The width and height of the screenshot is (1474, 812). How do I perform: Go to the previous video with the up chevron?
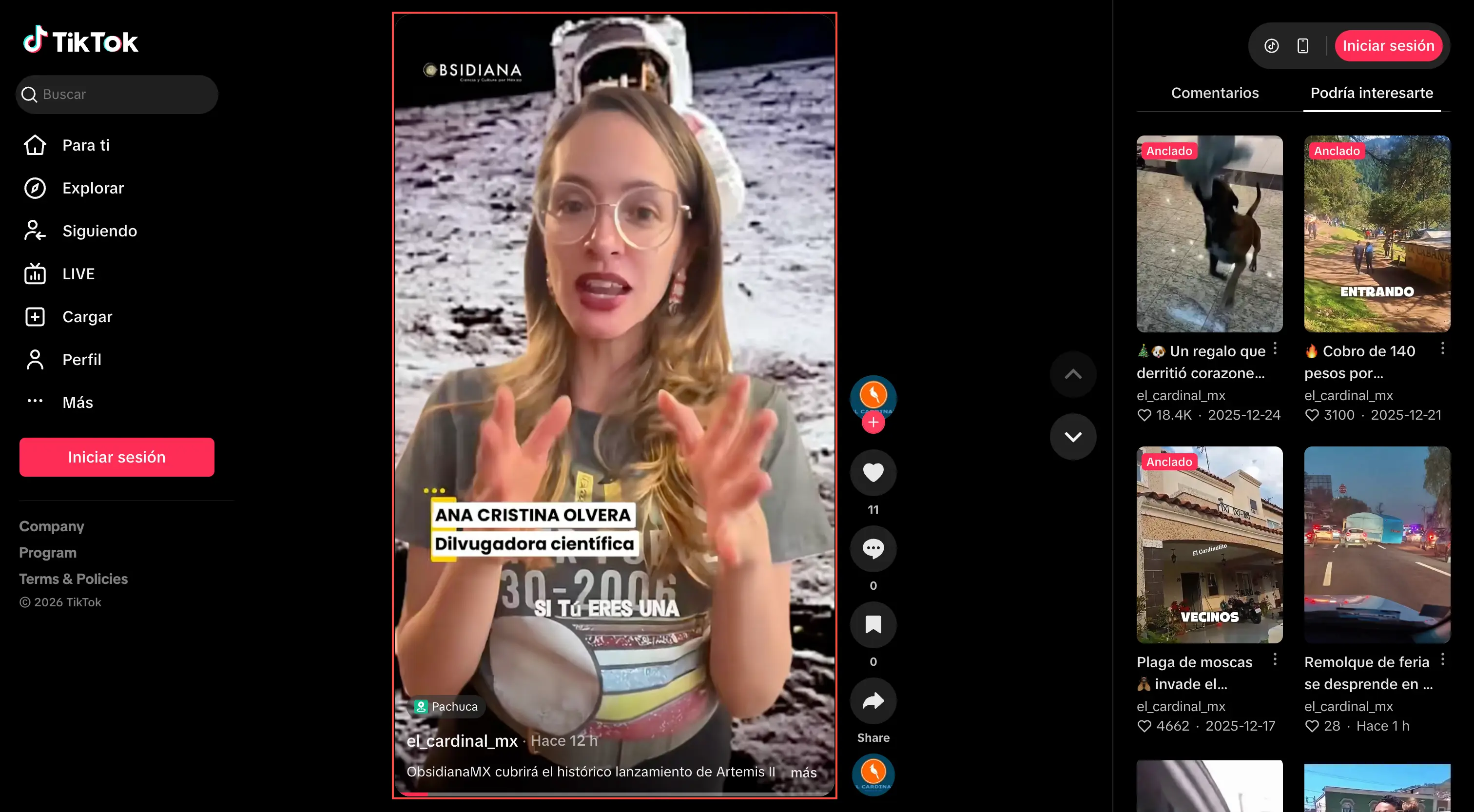coord(1073,374)
